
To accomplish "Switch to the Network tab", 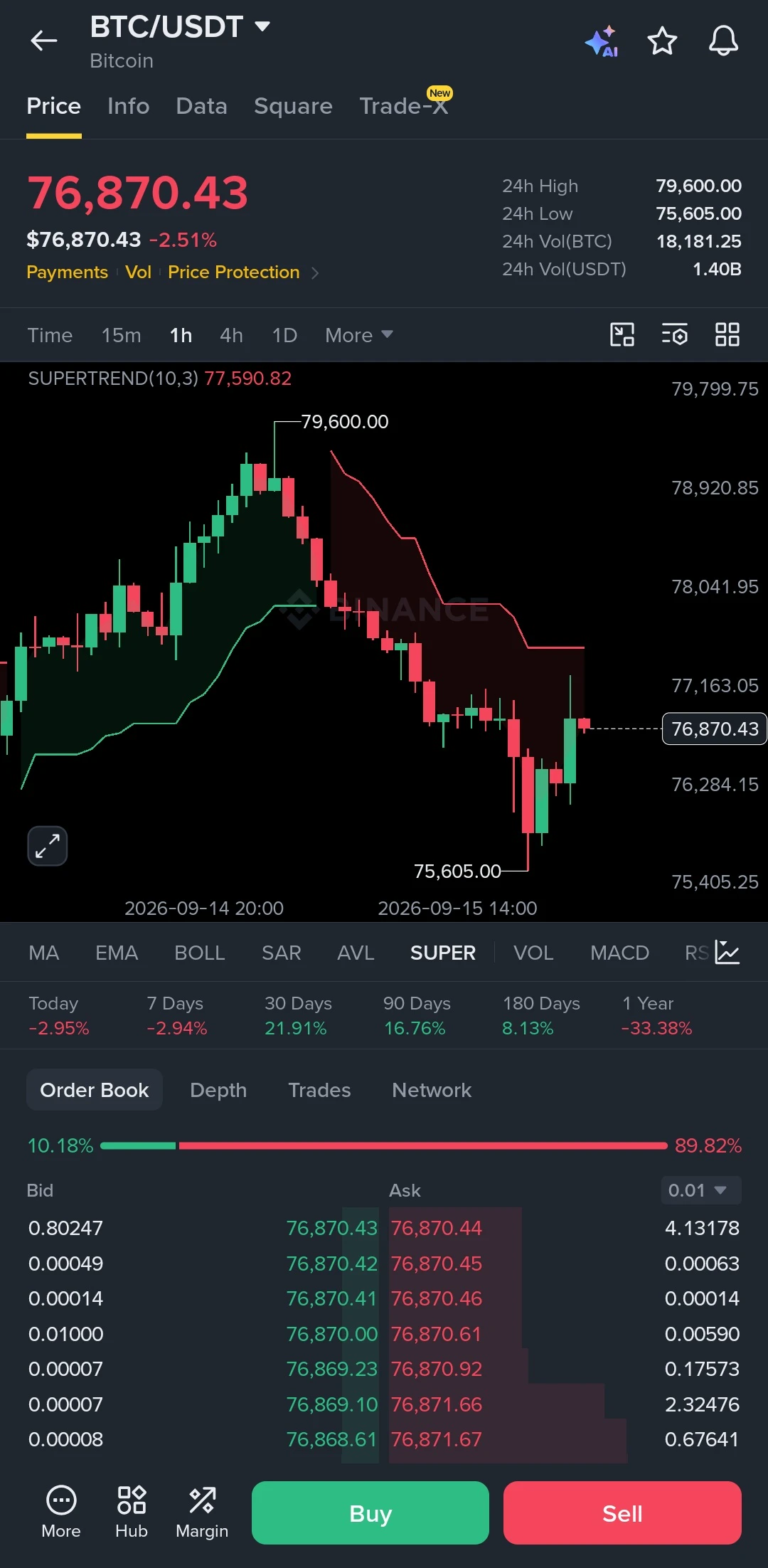I will [x=432, y=1090].
